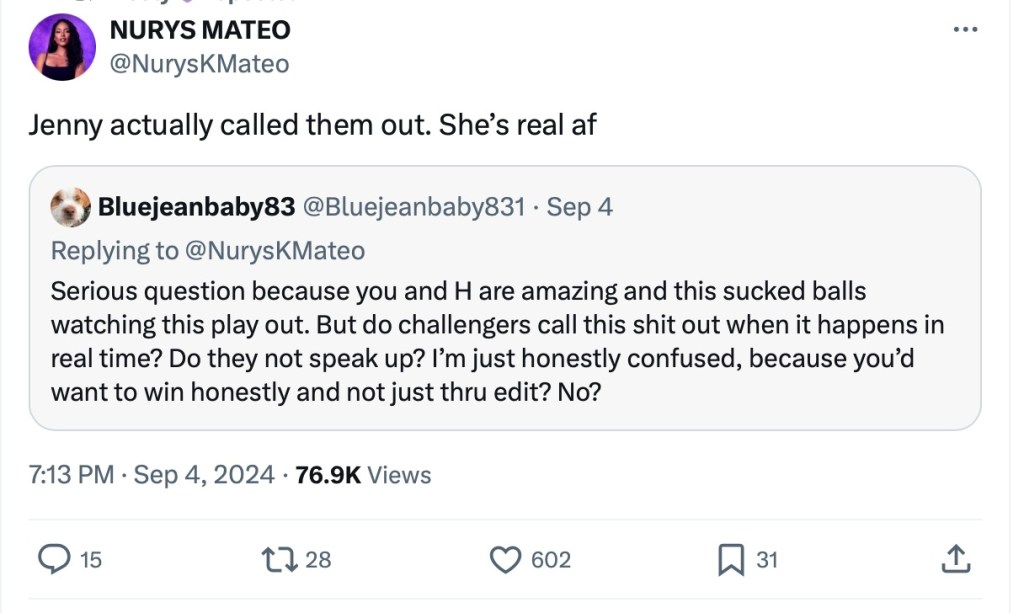Click the @Bluejeanbaby831 handle
Image resolution: width=1024 pixels, height=613 pixels.
pos(413,207)
